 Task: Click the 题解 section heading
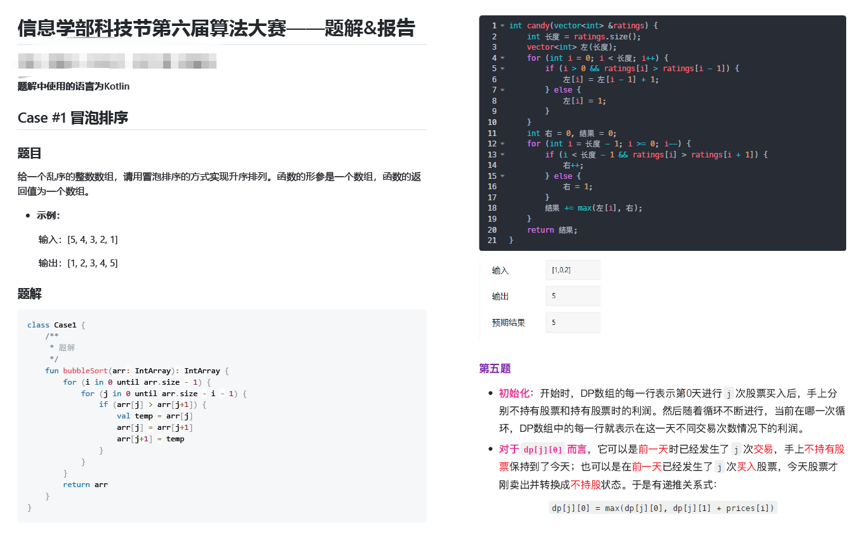(30, 294)
